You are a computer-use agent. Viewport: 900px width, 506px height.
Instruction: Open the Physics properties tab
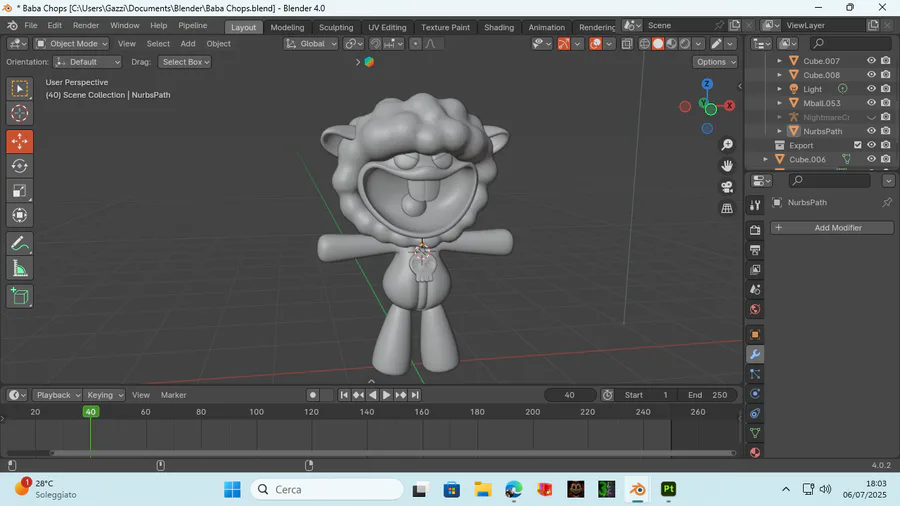[755, 394]
